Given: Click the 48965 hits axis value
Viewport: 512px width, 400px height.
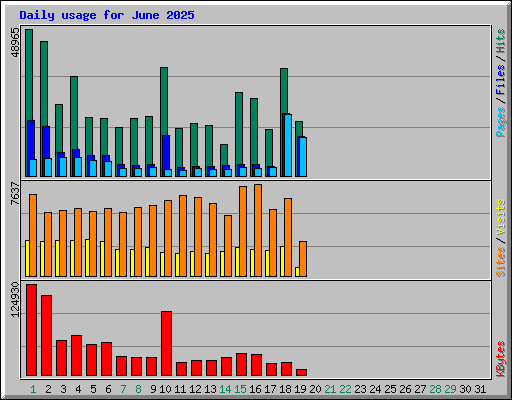Looking at the screenshot, I should point(15,42).
